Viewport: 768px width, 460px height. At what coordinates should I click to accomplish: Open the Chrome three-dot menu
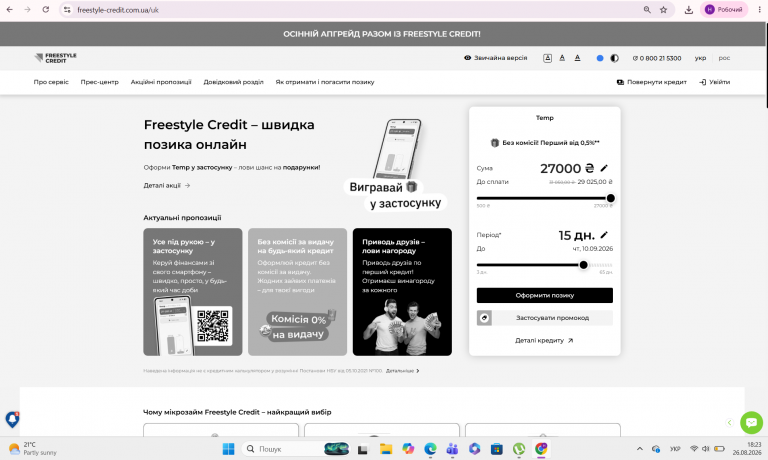pyautogui.click(x=759, y=10)
